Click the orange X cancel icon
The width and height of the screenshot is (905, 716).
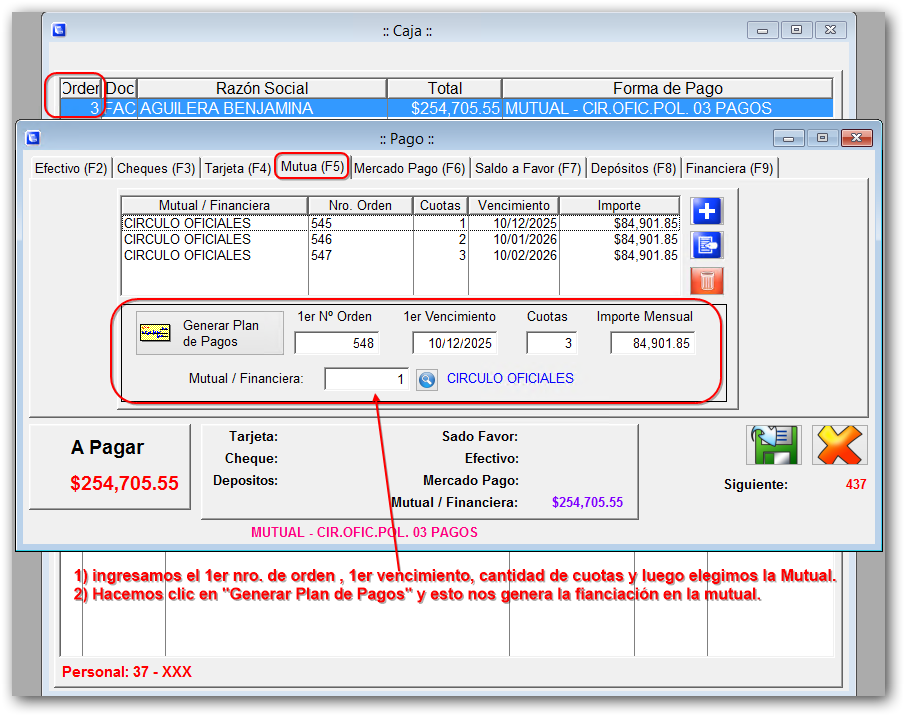click(x=838, y=446)
